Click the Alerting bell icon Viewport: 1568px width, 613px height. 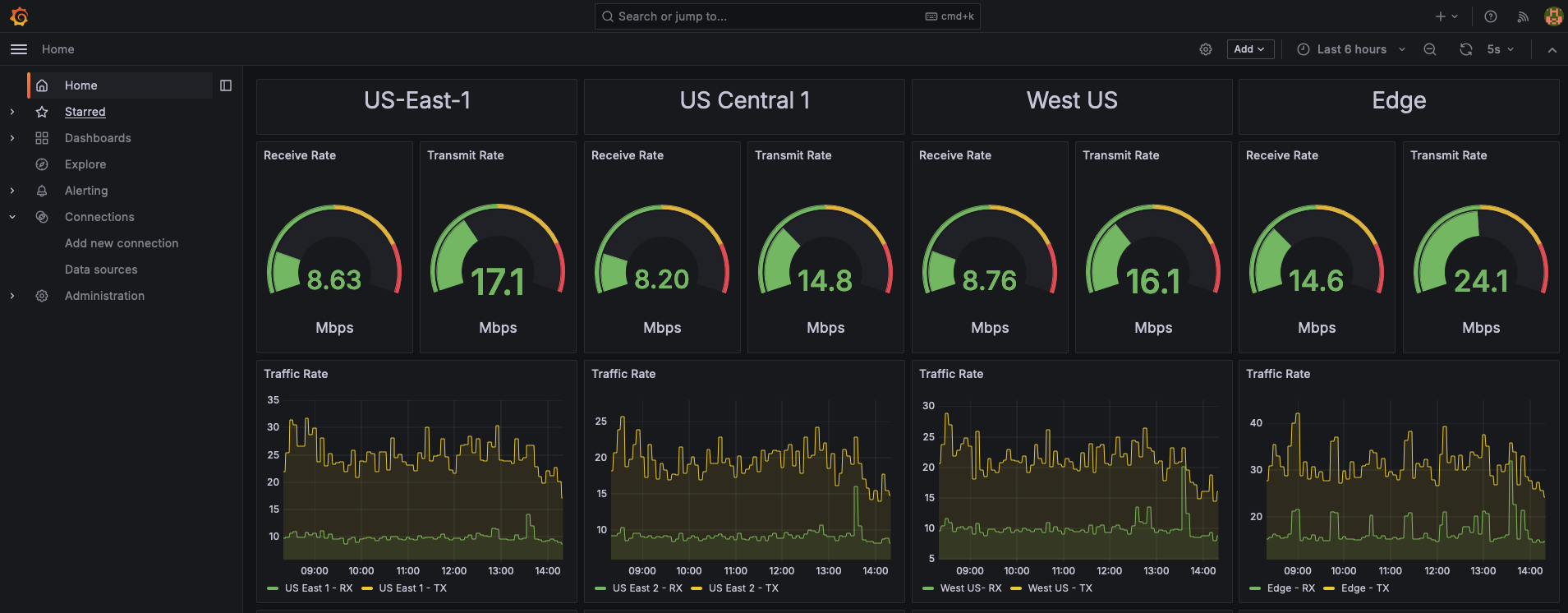coord(42,191)
